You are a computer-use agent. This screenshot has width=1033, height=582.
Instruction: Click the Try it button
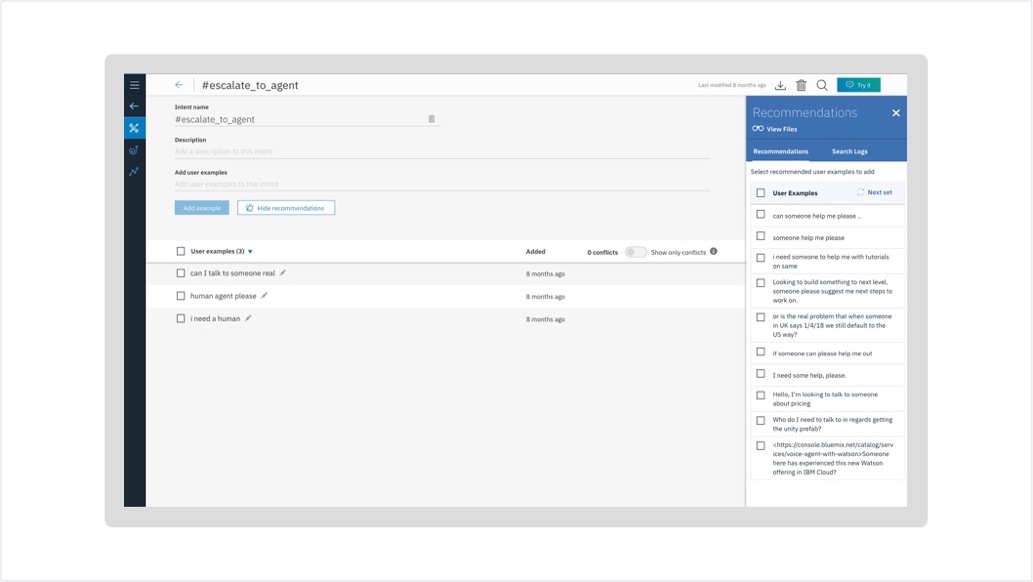click(x=858, y=85)
